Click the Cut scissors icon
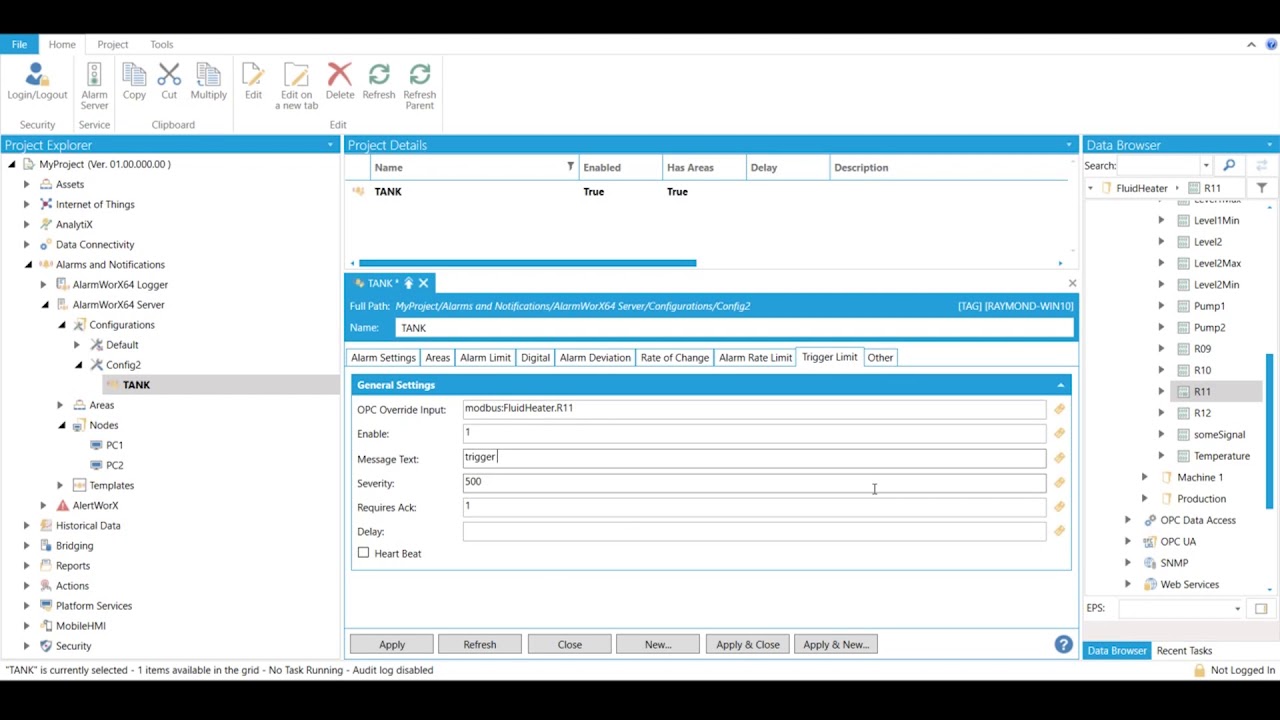This screenshot has height=720, width=1280. [x=169, y=82]
